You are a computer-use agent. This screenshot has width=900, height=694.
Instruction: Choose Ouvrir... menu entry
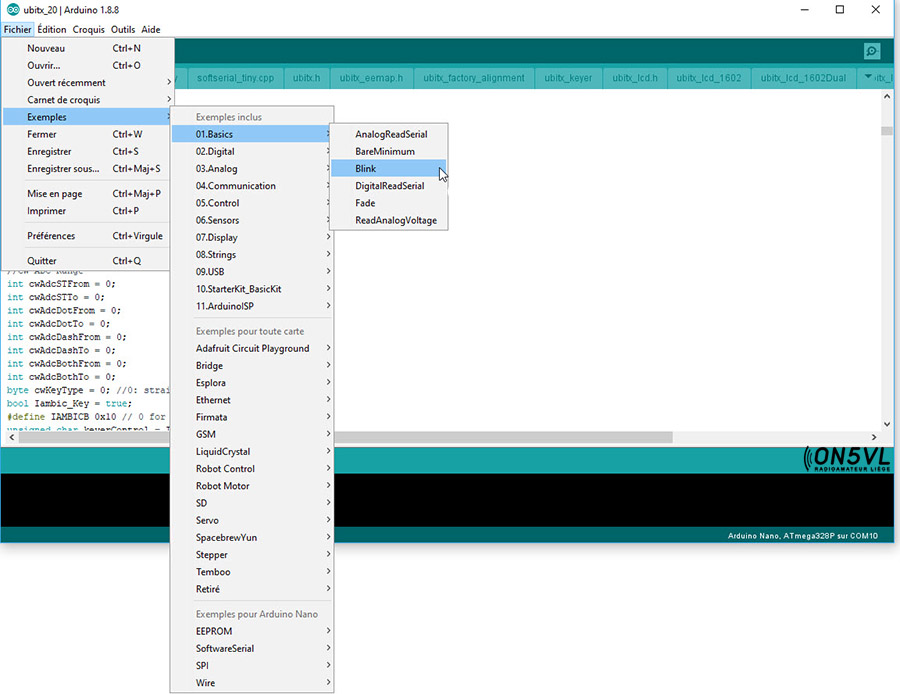[88, 65]
